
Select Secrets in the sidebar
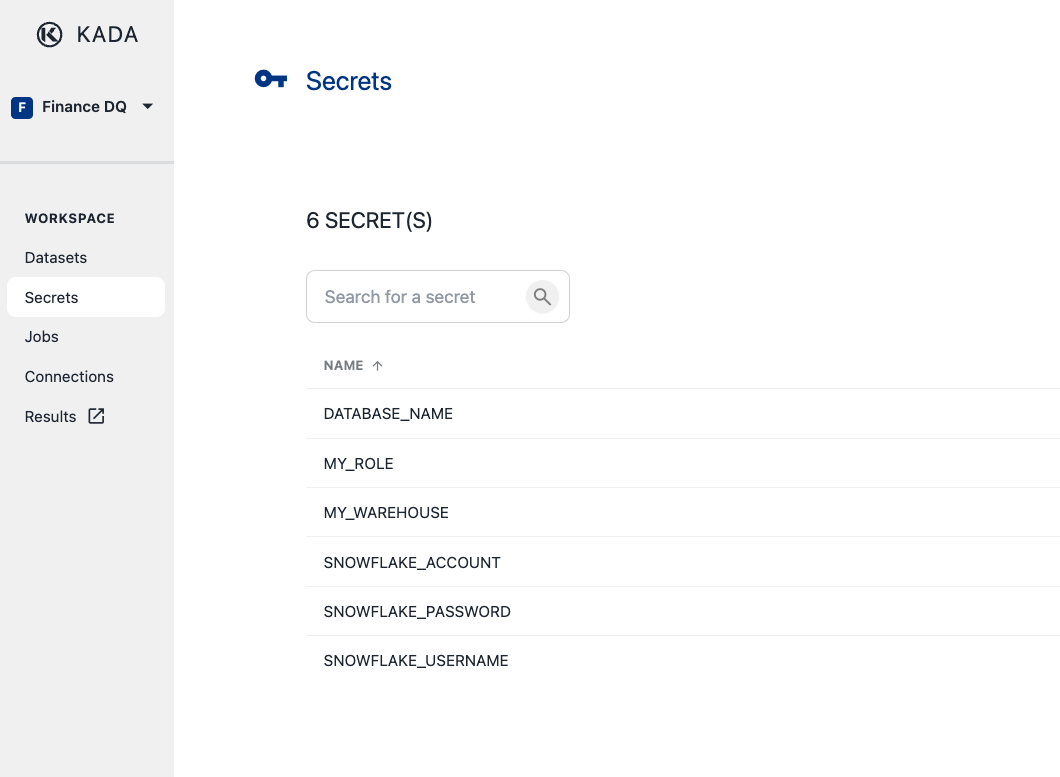click(52, 298)
